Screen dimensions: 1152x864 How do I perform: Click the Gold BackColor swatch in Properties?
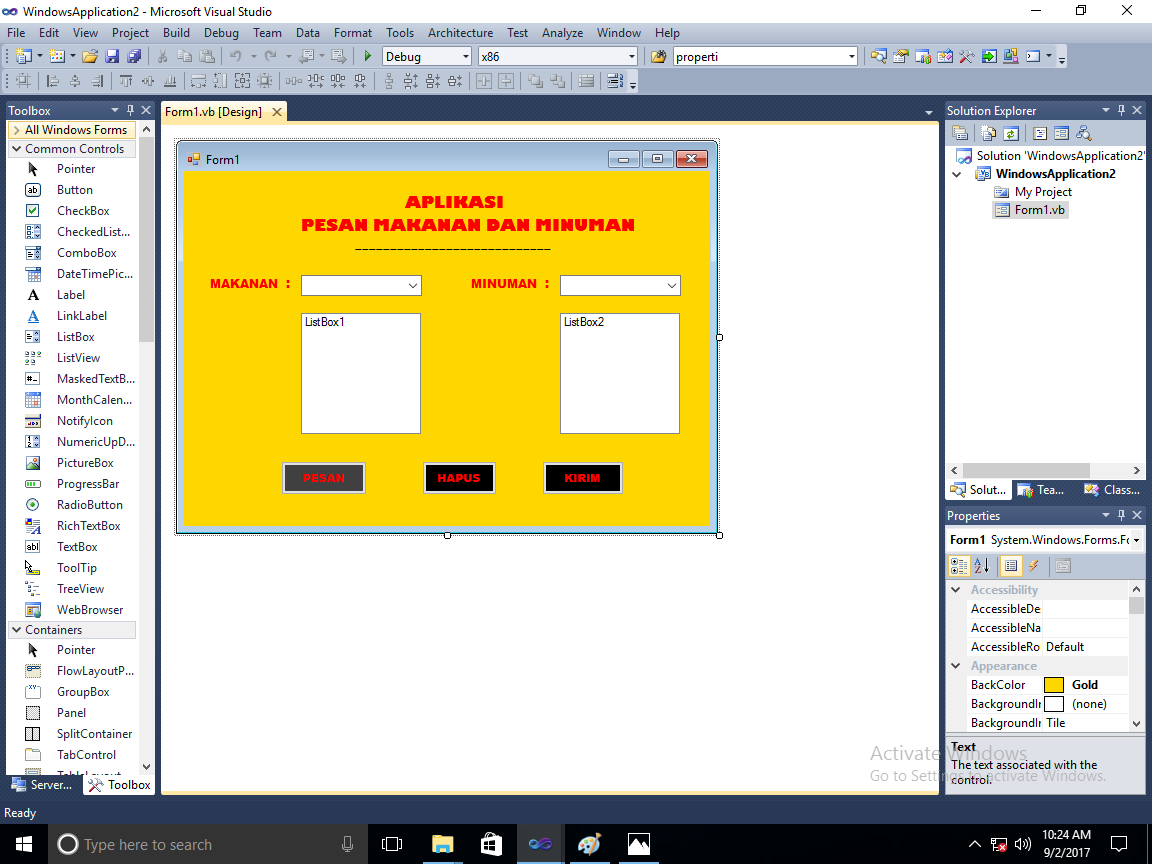click(1055, 685)
